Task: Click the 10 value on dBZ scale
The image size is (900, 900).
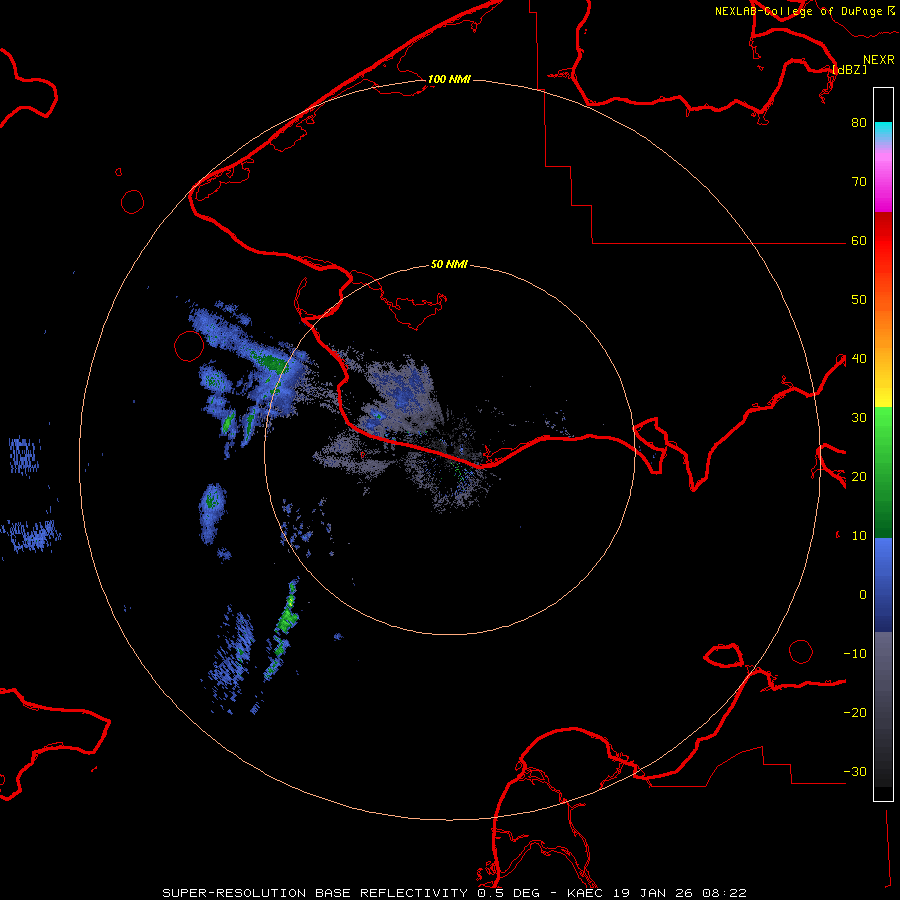Action: [x=859, y=536]
